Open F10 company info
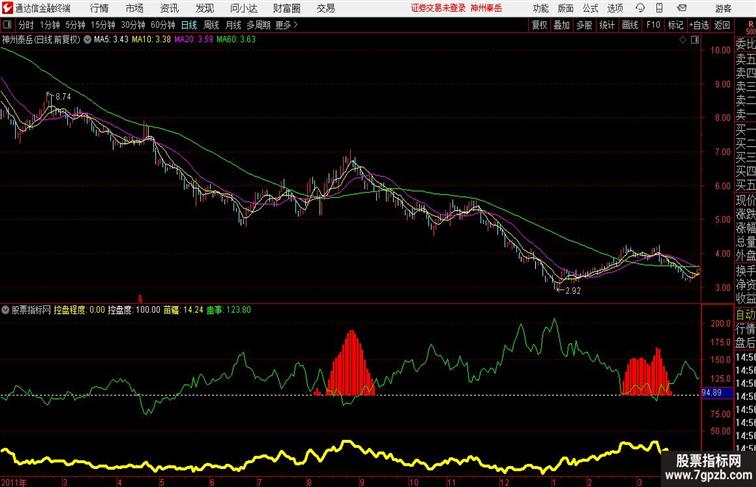 [653, 25]
